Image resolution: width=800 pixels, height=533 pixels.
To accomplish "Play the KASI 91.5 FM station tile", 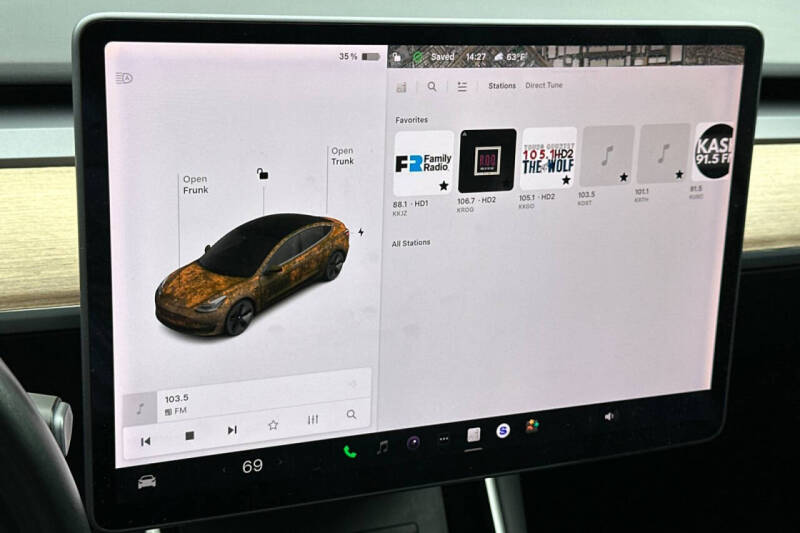I will point(714,151).
